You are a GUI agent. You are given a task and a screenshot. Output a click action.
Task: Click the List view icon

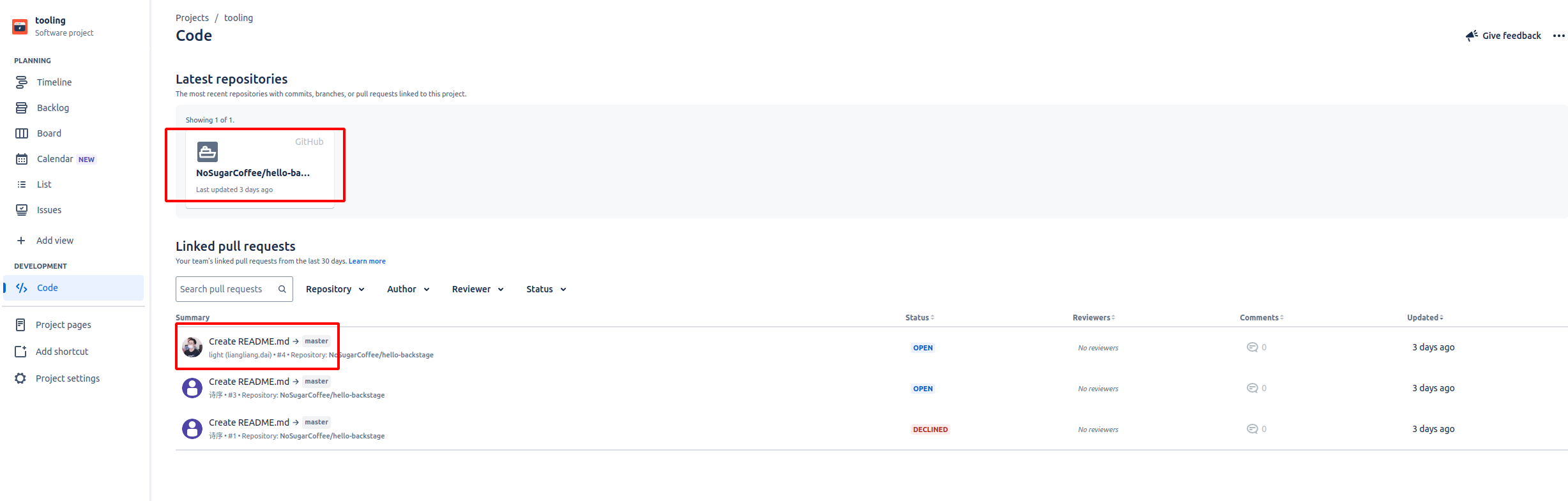22,184
